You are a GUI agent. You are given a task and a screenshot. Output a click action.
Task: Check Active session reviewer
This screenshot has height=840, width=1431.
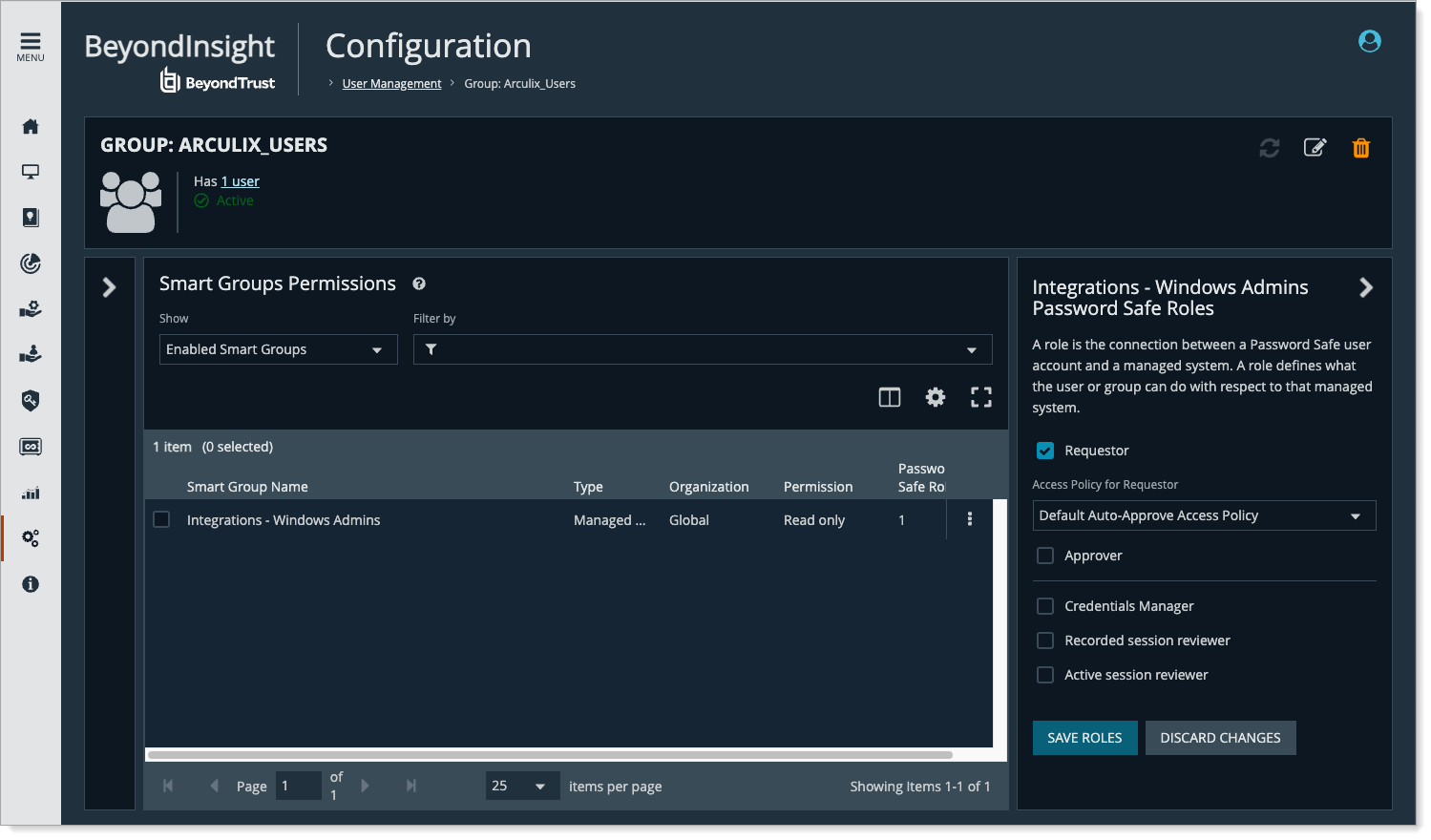tap(1045, 675)
